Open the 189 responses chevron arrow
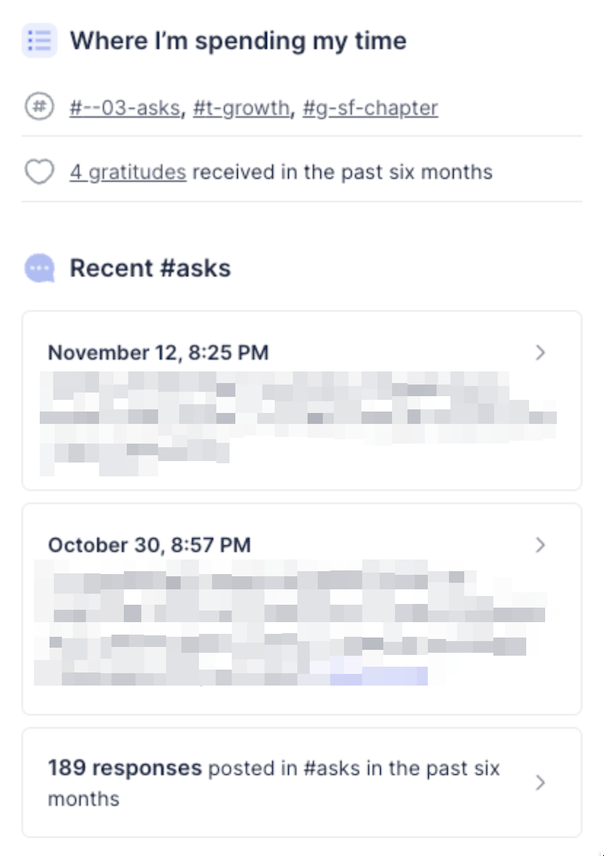The image size is (604, 856). tap(540, 782)
